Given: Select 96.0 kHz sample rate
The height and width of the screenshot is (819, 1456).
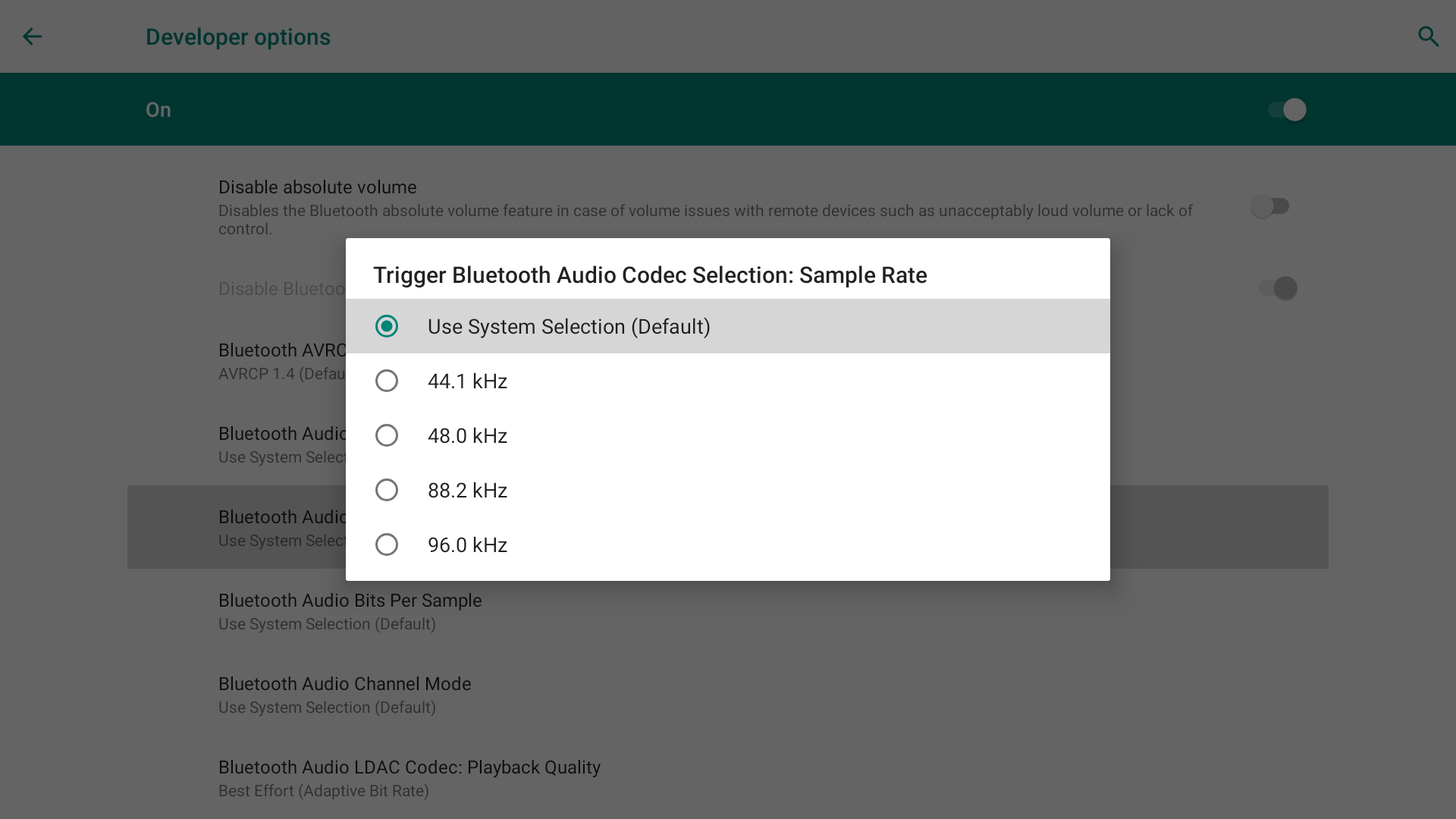Looking at the screenshot, I should click(387, 544).
